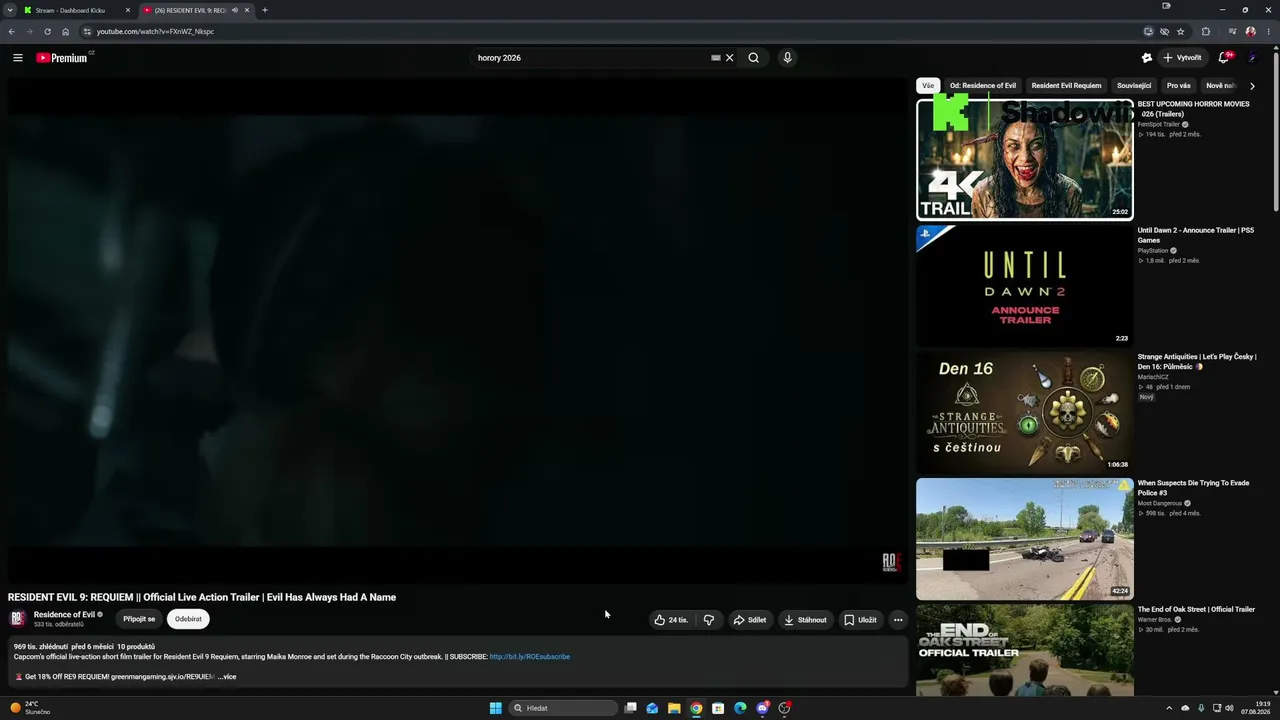Start voice search with the microphone
Viewport: 1280px width, 720px height.
pyautogui.click(x=787, y=58)
